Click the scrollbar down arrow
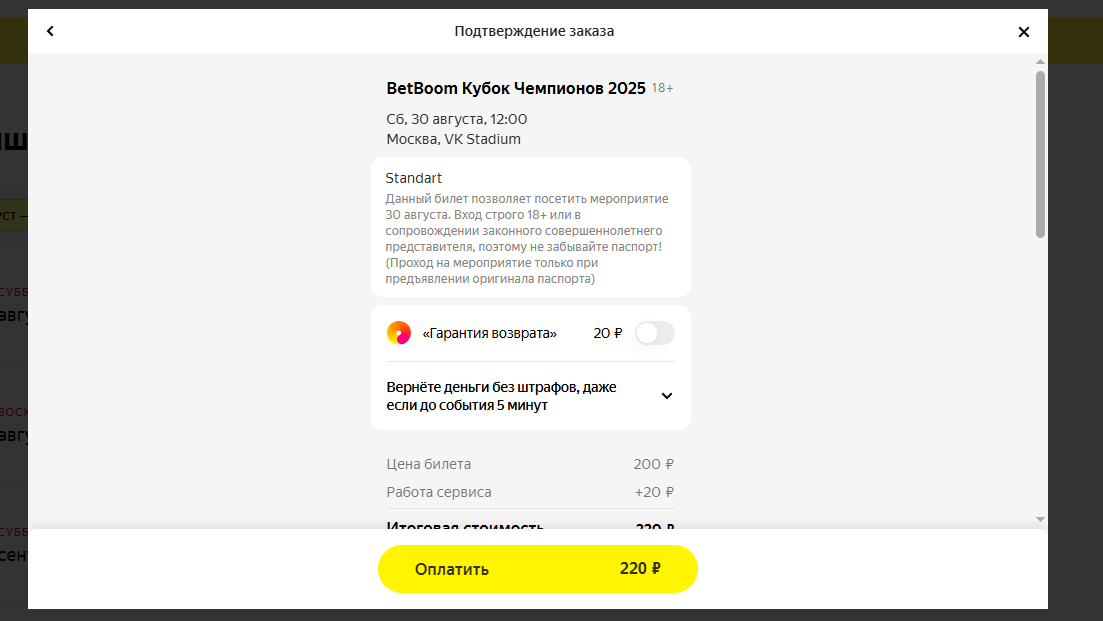Image resolution: width=1103 pixels, height=621 pixels. [x=1040, y=519]
